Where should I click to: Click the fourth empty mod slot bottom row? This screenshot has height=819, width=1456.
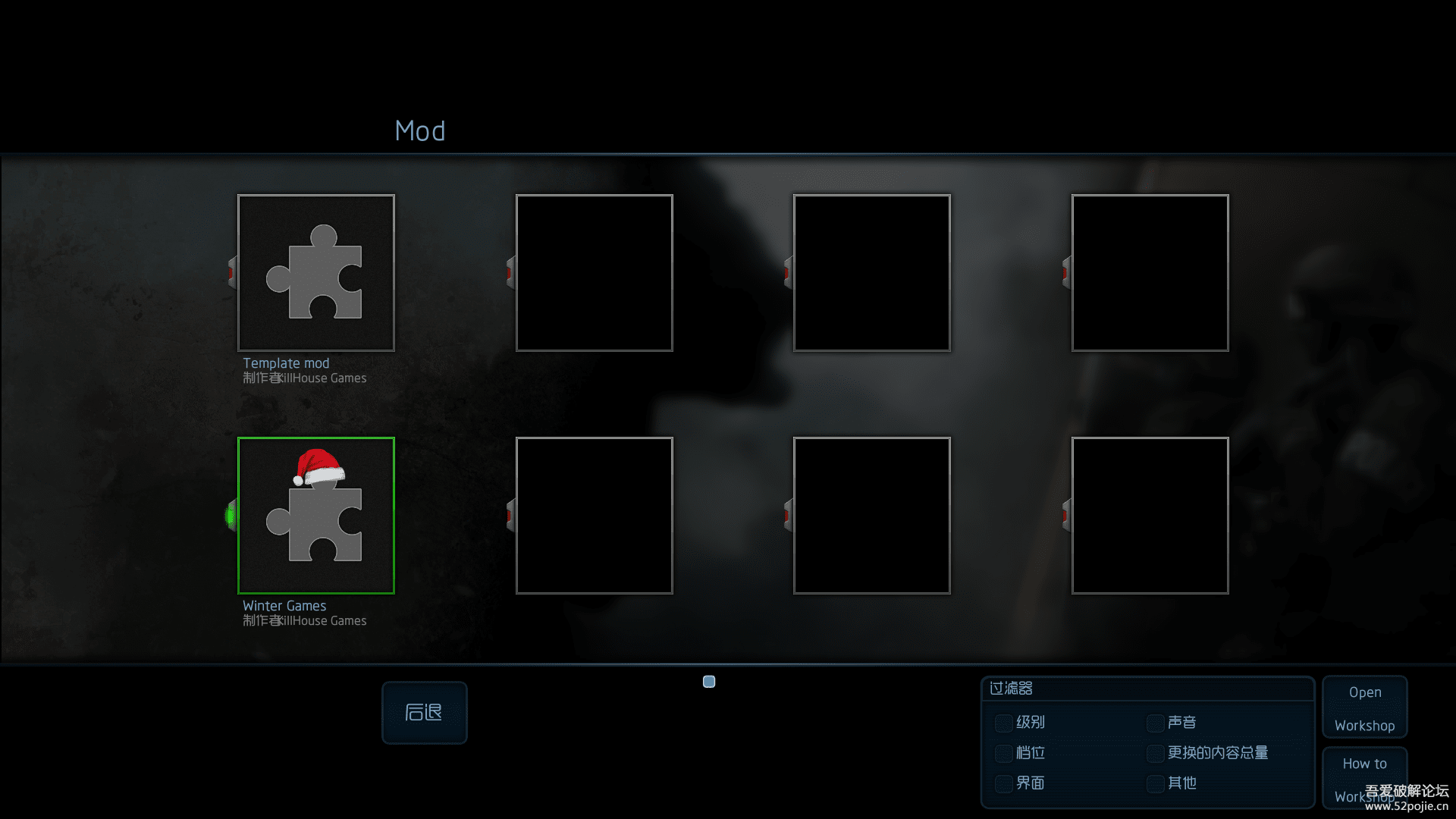1149,515
